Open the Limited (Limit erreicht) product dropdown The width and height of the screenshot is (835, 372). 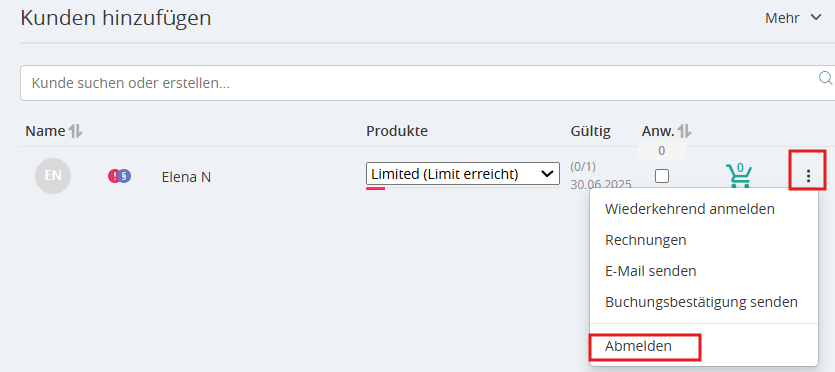463,173
